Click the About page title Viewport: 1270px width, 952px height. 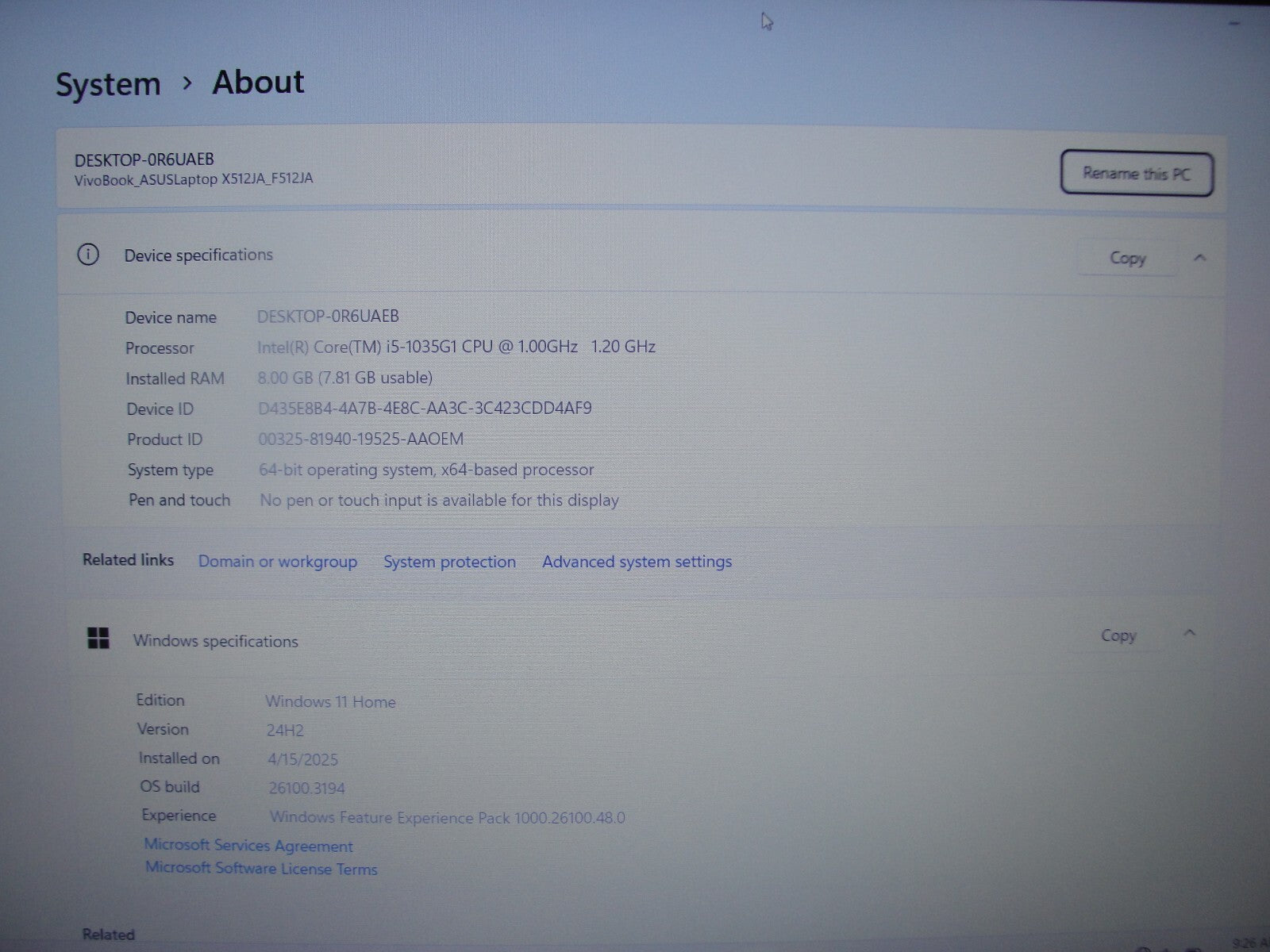tap(258, 82)
